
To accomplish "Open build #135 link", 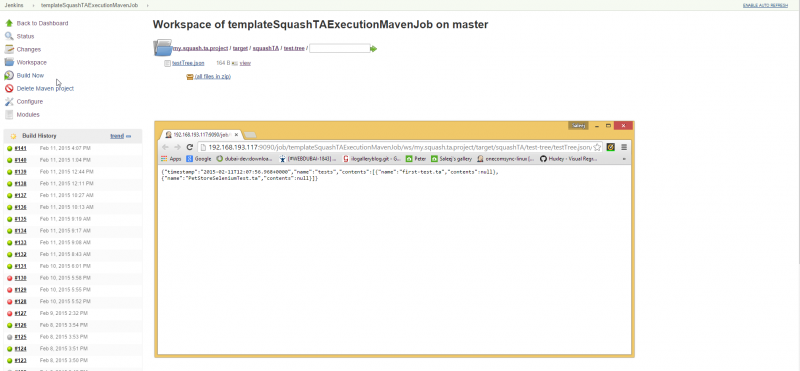I will point(20,219).
